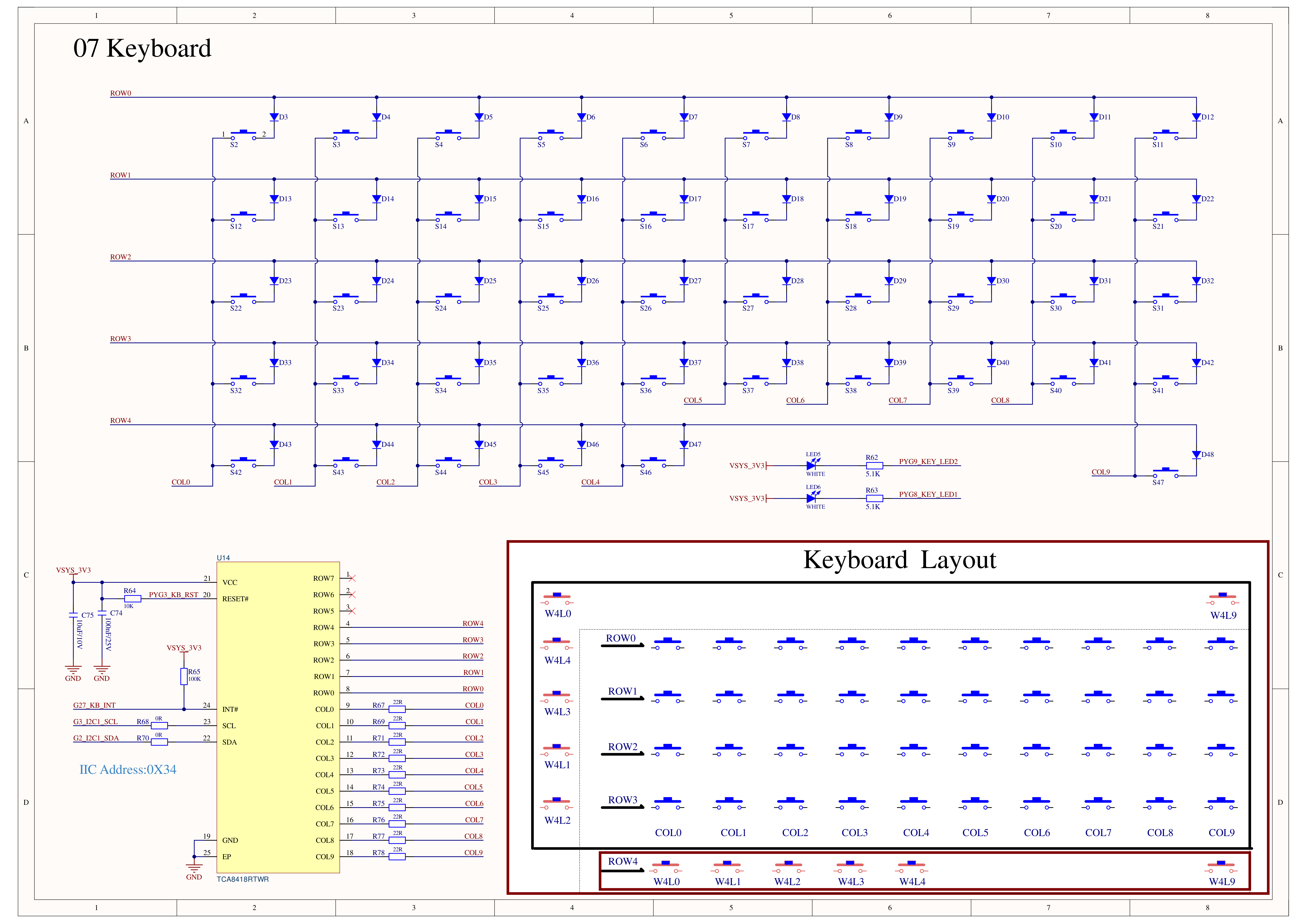
Task: Click the "ROW0" net label at the matrix's left edge
Action: point(121,93)
